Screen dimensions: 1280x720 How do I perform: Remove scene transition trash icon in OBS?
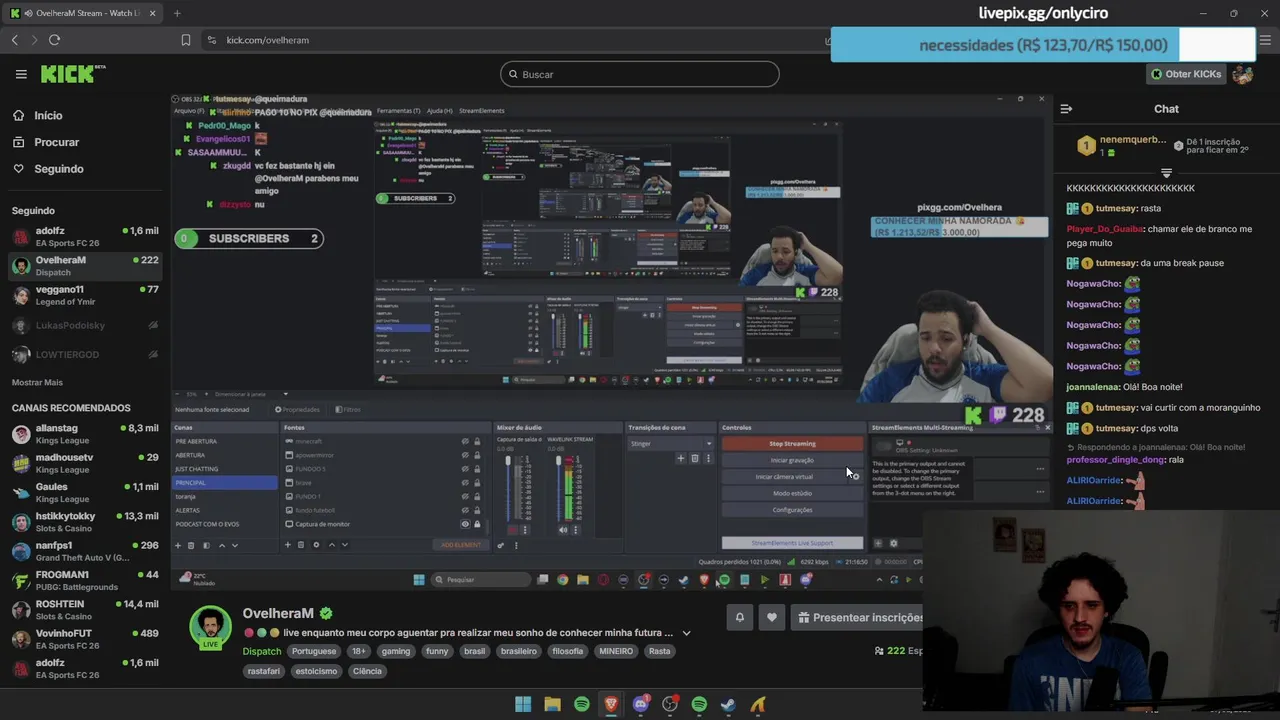[x=695, y=458]
